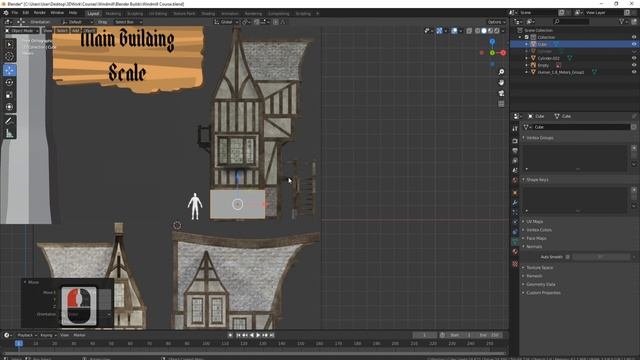Open World properties tab
Viewport: 640px width, 360px height.
(x=515, y=180)
